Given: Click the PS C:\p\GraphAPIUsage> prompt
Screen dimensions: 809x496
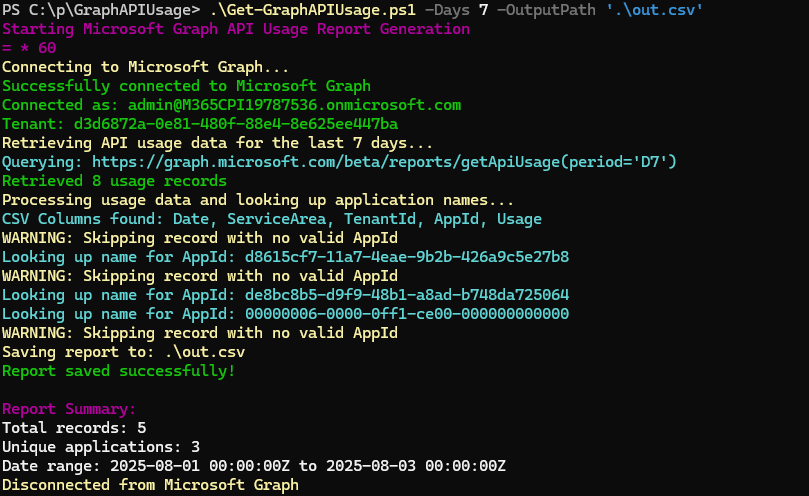Looking at the screenshot, I should coord(101,10).
